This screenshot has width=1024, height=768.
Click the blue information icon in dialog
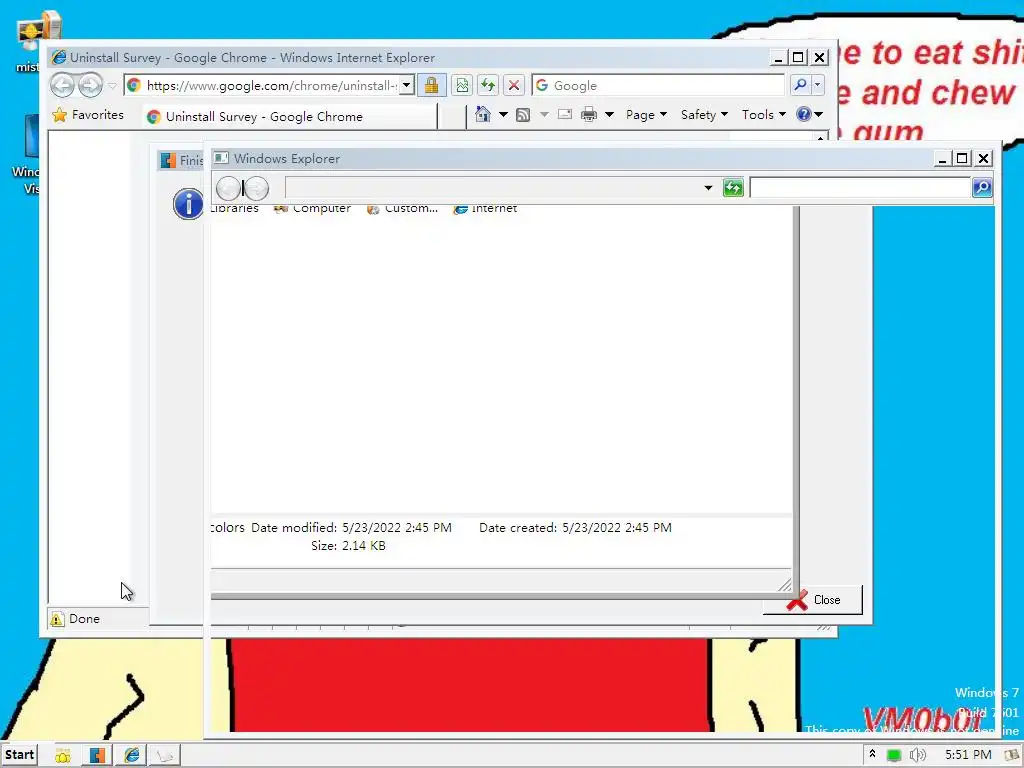(x=188, y=204)
